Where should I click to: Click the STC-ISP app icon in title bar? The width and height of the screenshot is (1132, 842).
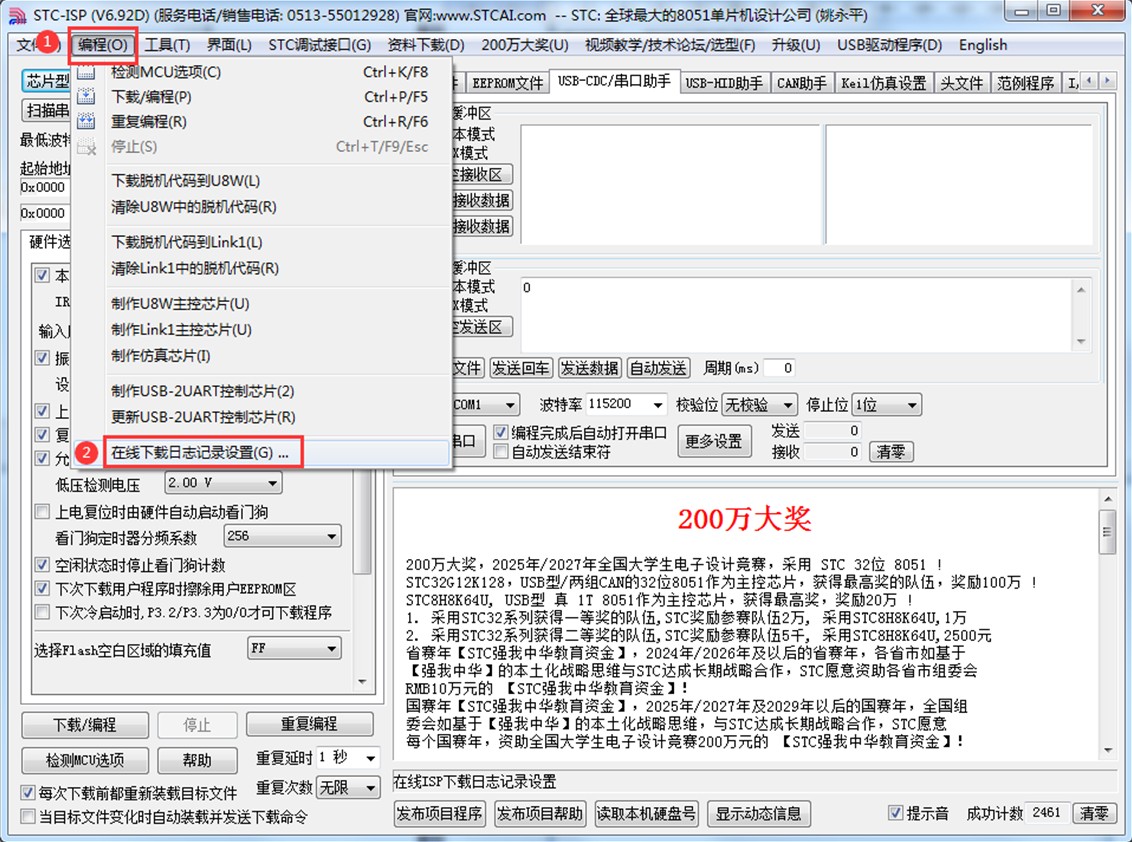click(x=17, y=14)
